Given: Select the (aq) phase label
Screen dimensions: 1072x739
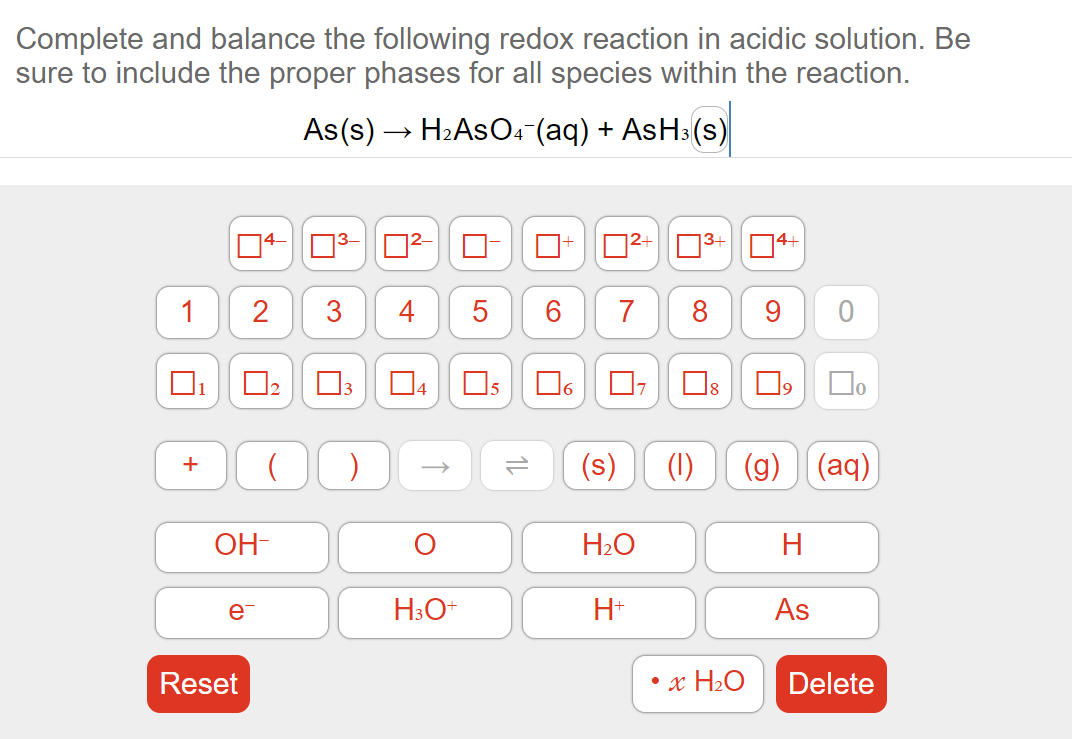Looking at the screenshot, I should click(x=842, y=464).
